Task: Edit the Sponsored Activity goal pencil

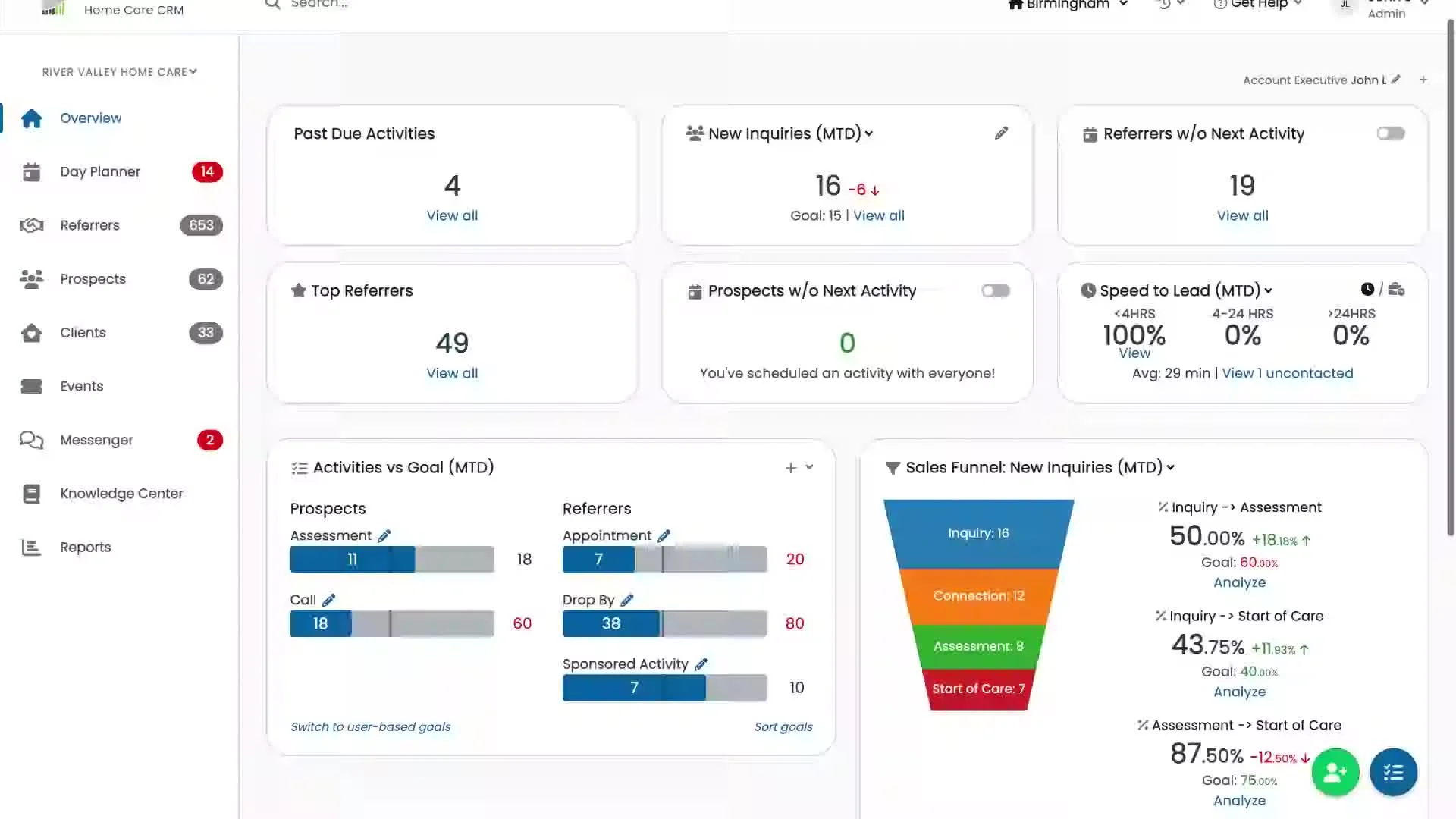Action: tap(701, 664)
